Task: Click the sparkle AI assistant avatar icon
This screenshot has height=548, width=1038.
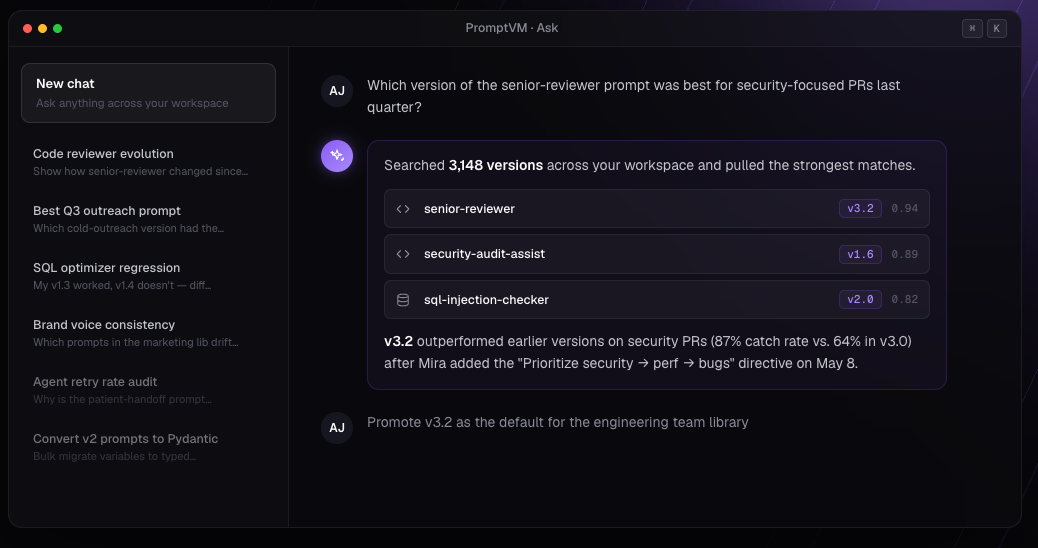Action: tap(337, 156)
